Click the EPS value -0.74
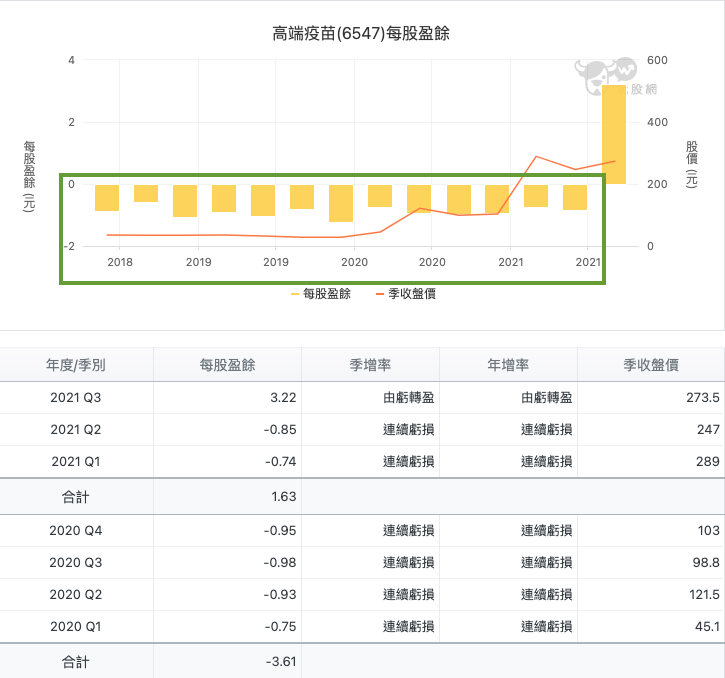The height and width of the screenshot is (678, 725). [x=280, y=462]
